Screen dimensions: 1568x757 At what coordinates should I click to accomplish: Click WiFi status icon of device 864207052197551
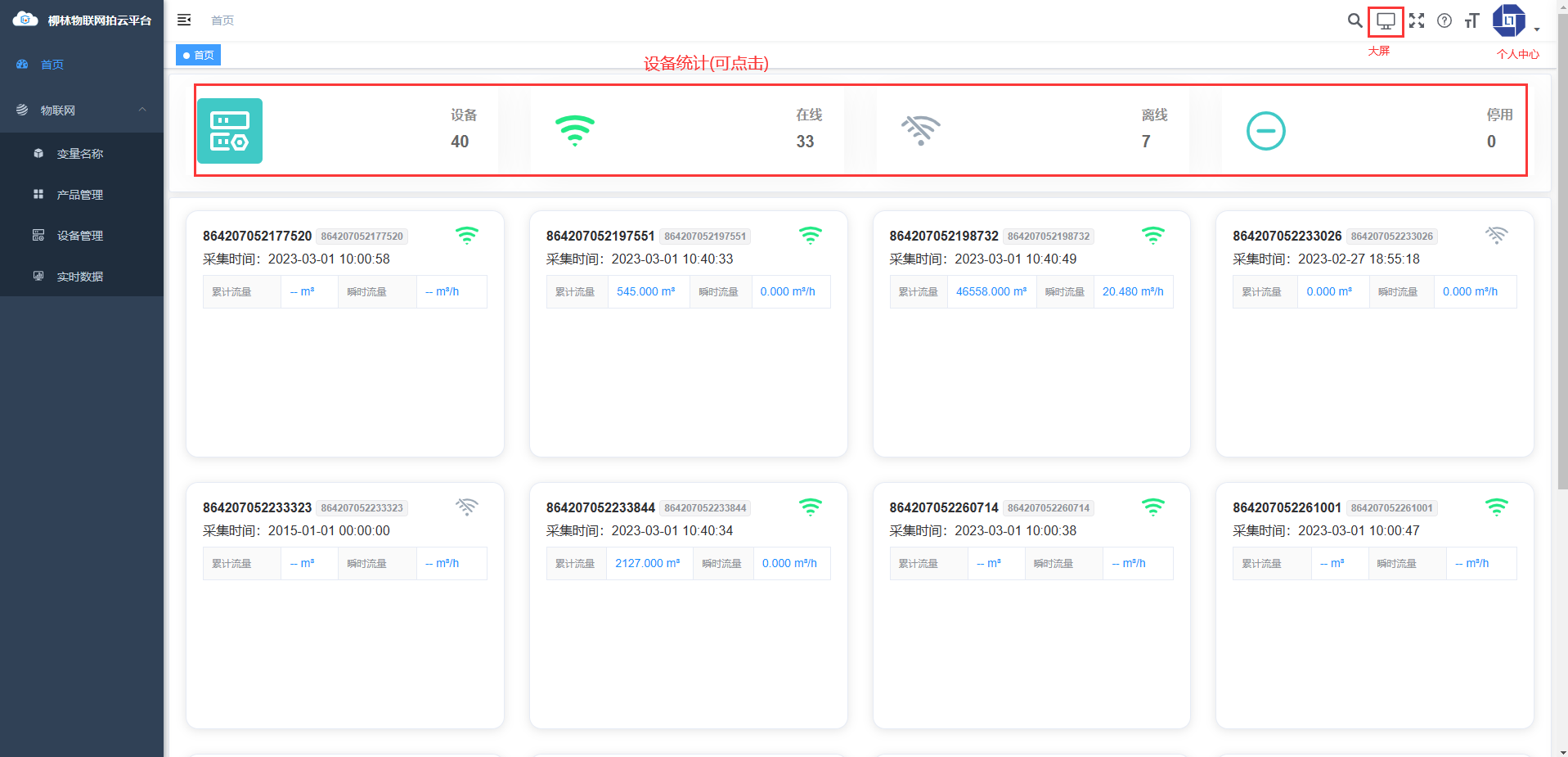click(x=810, y=236)
